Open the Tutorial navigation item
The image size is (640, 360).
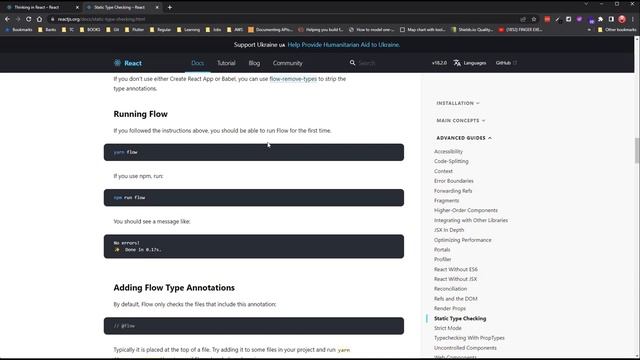coord(226,63)
